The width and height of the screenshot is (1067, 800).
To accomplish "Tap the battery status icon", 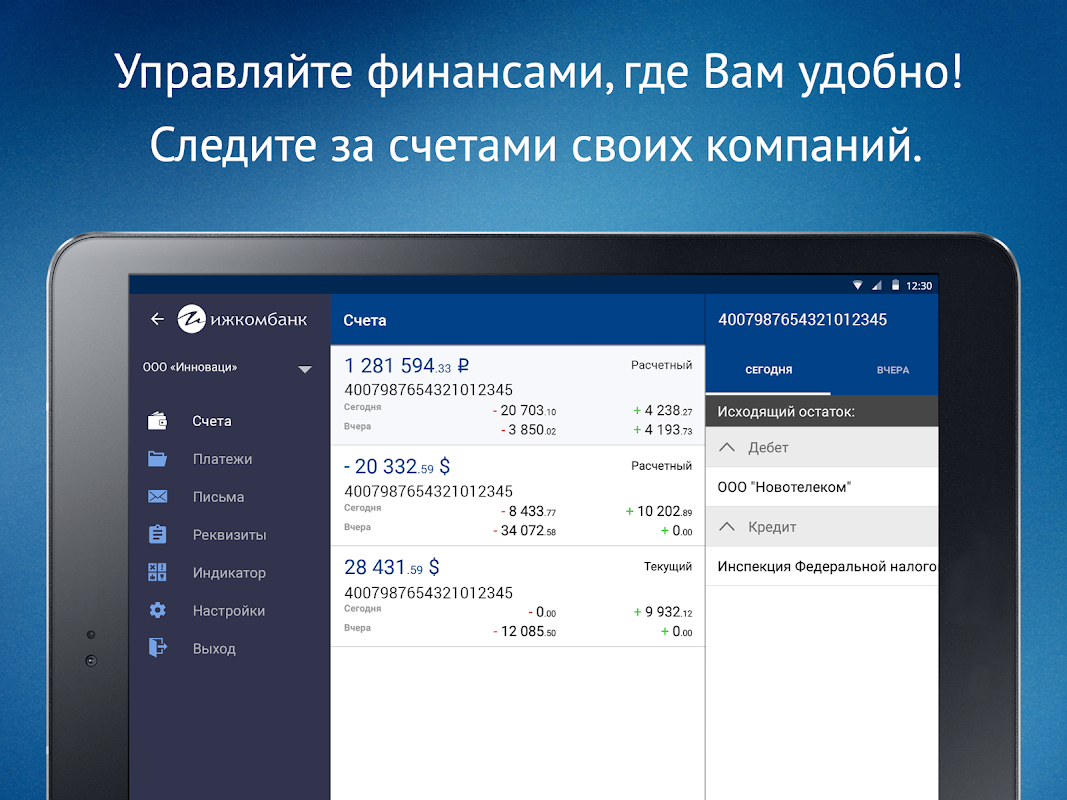I will (896, 286).
